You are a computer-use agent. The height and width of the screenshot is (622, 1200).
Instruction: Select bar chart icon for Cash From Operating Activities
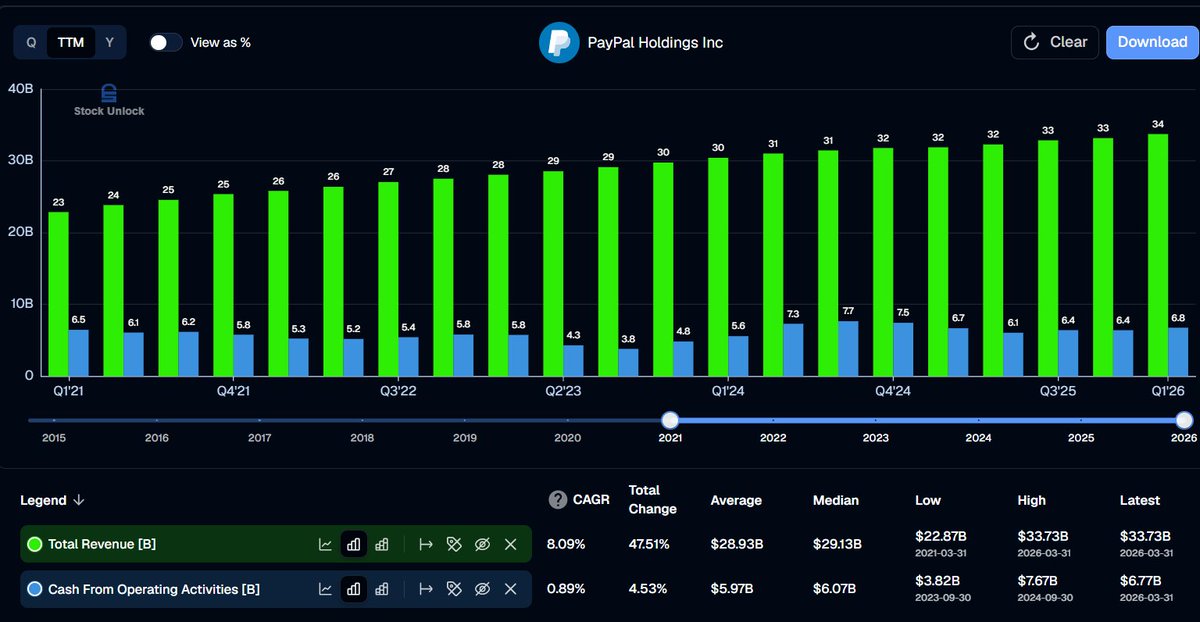pos(353,589)
